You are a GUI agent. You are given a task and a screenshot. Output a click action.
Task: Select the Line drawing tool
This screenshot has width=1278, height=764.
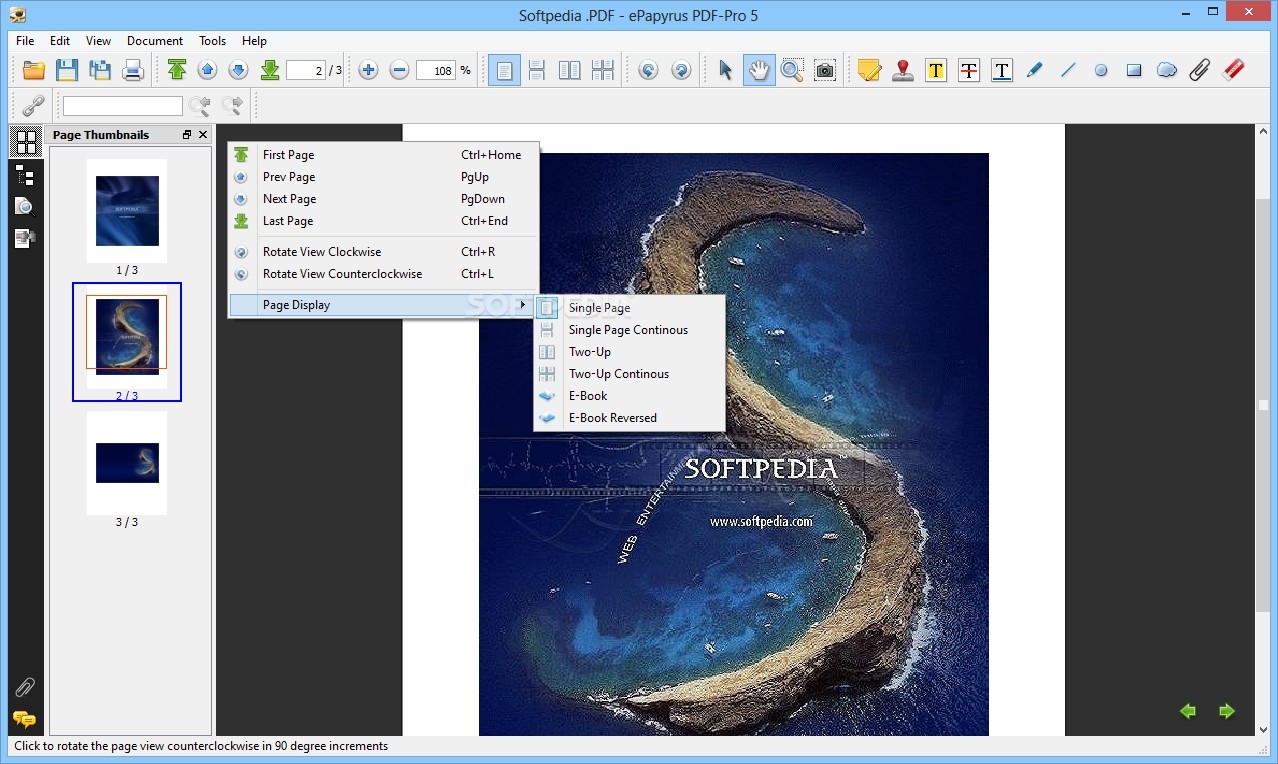[1068, 70]
